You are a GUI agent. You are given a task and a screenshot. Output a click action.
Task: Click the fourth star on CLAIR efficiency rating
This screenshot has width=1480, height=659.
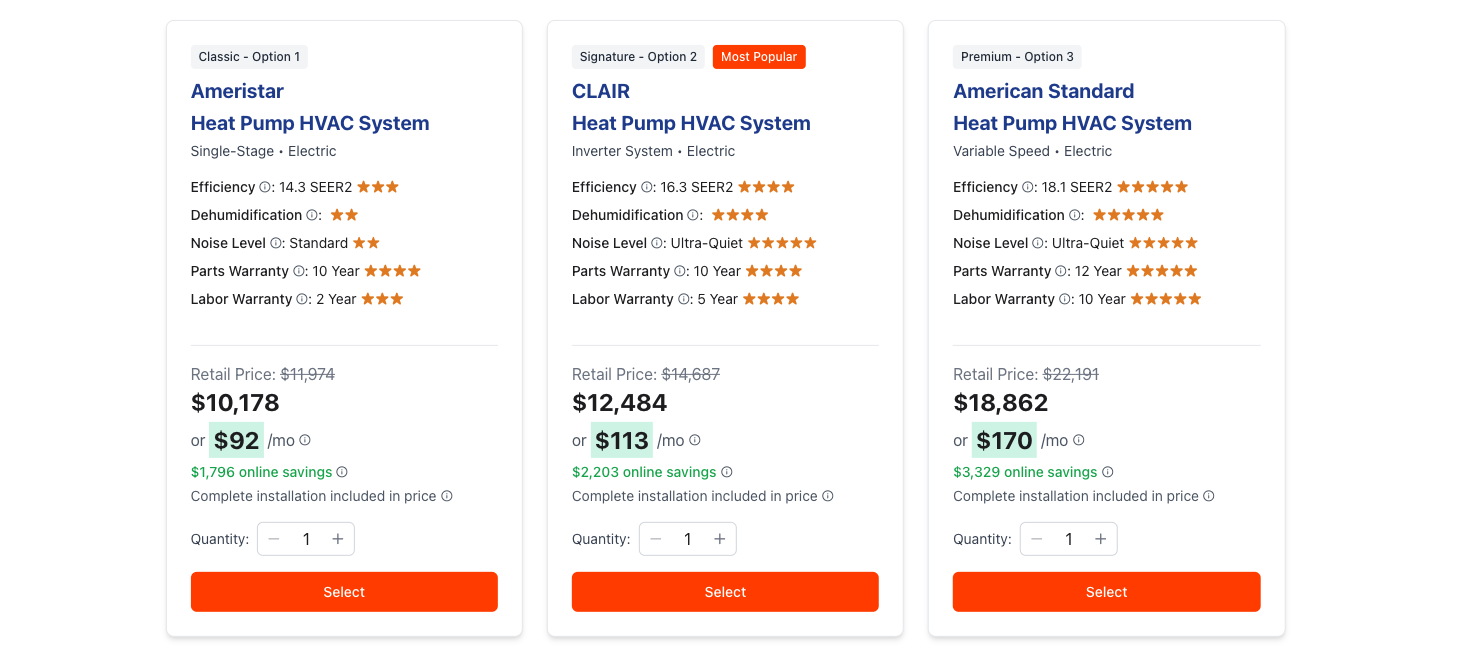pos(789,187)
